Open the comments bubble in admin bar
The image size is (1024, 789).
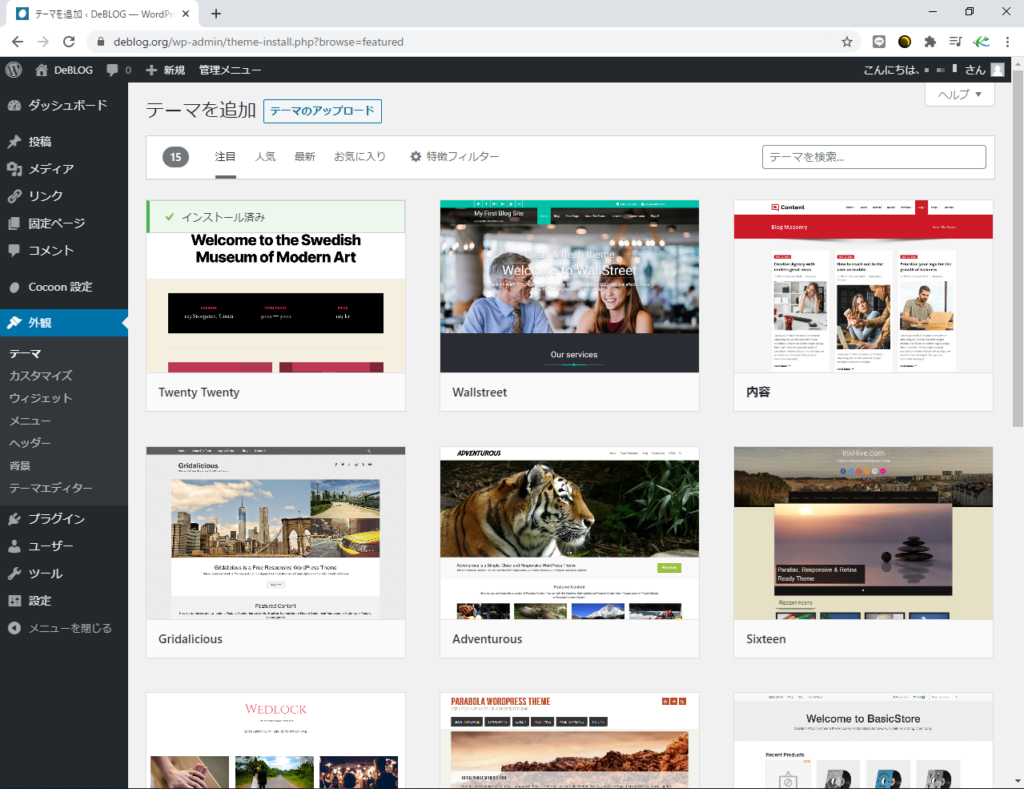[x=112, y=70]
